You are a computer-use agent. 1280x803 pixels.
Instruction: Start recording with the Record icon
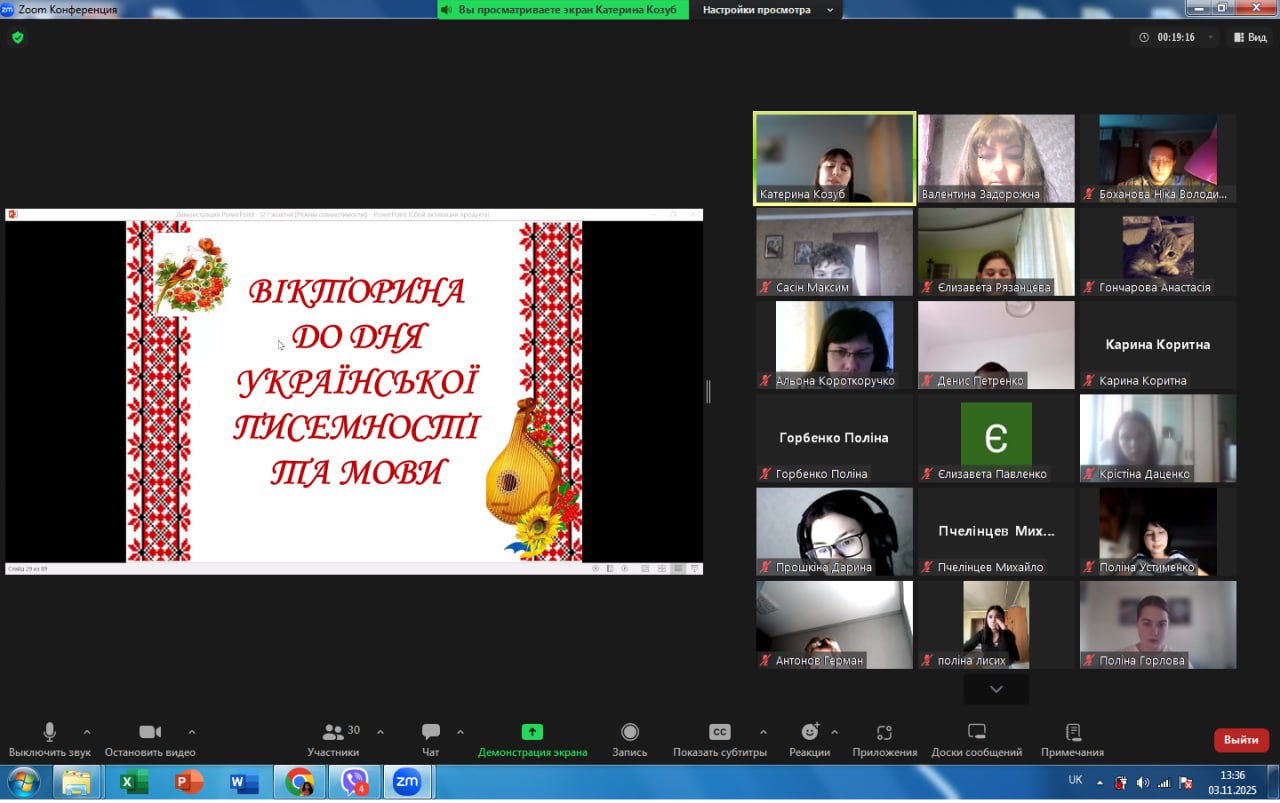(630, 733)
